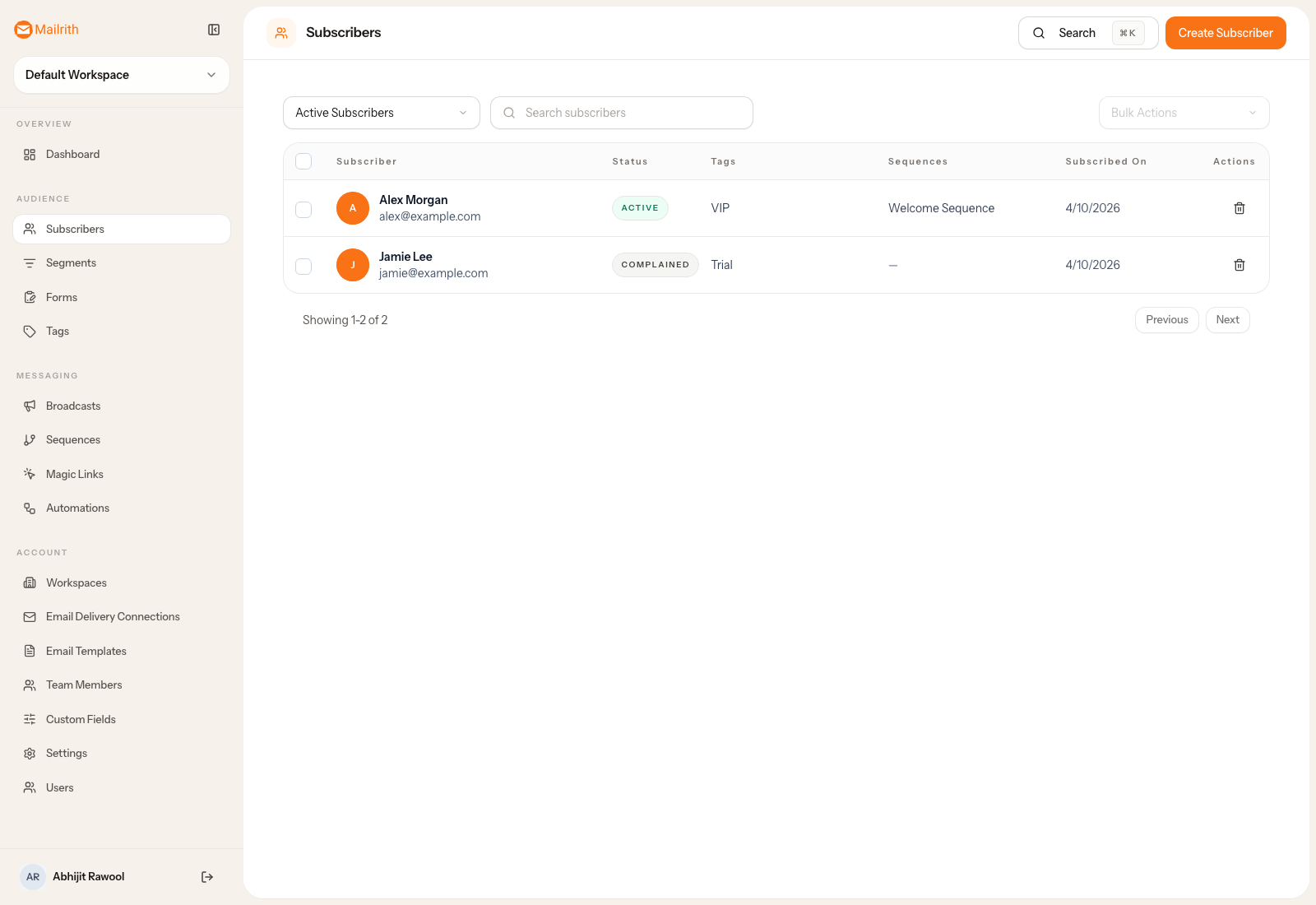Open the Automations section
Image resolution: width=1316 pixels, height=905 pixels.
[77, 508]
